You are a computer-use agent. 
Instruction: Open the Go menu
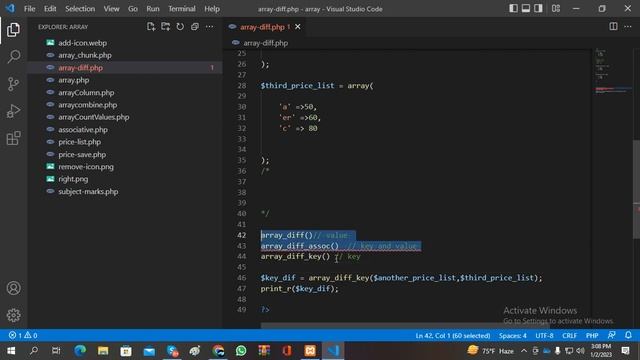[133, 9]
